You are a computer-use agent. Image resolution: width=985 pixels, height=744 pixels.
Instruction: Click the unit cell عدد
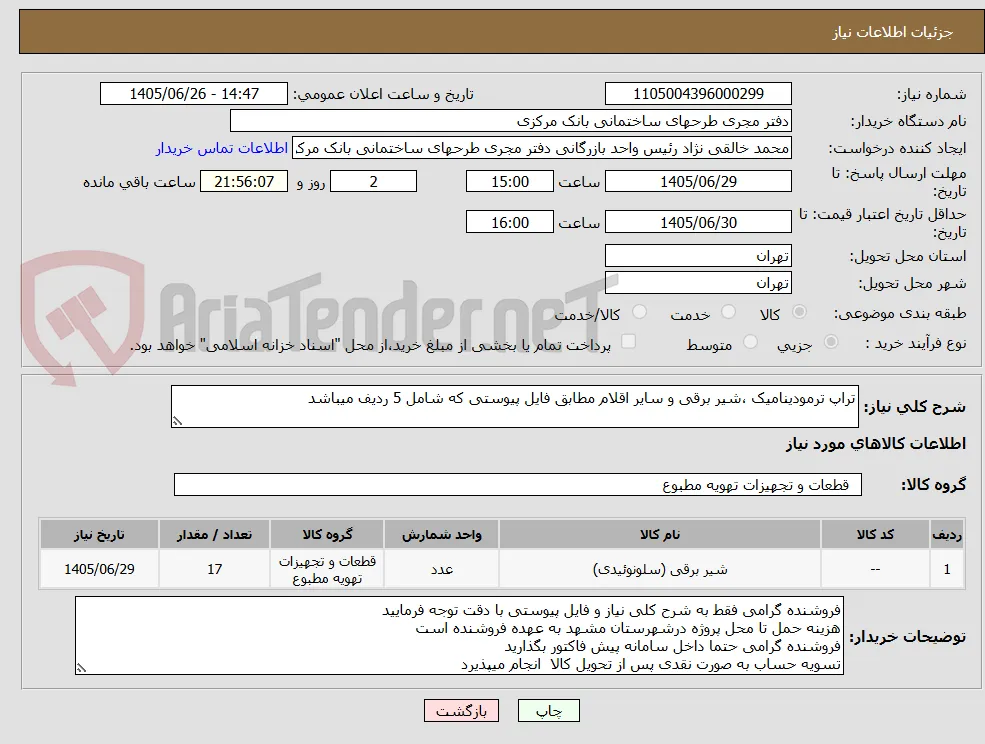(x=442, y=569)
